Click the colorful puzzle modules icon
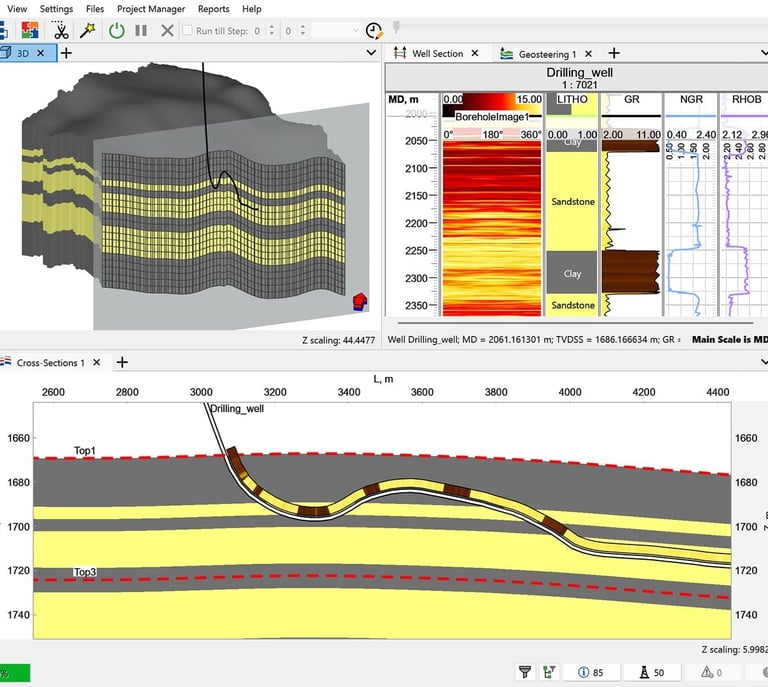Screen dimensions: 768x687 (x=32, y=31)
